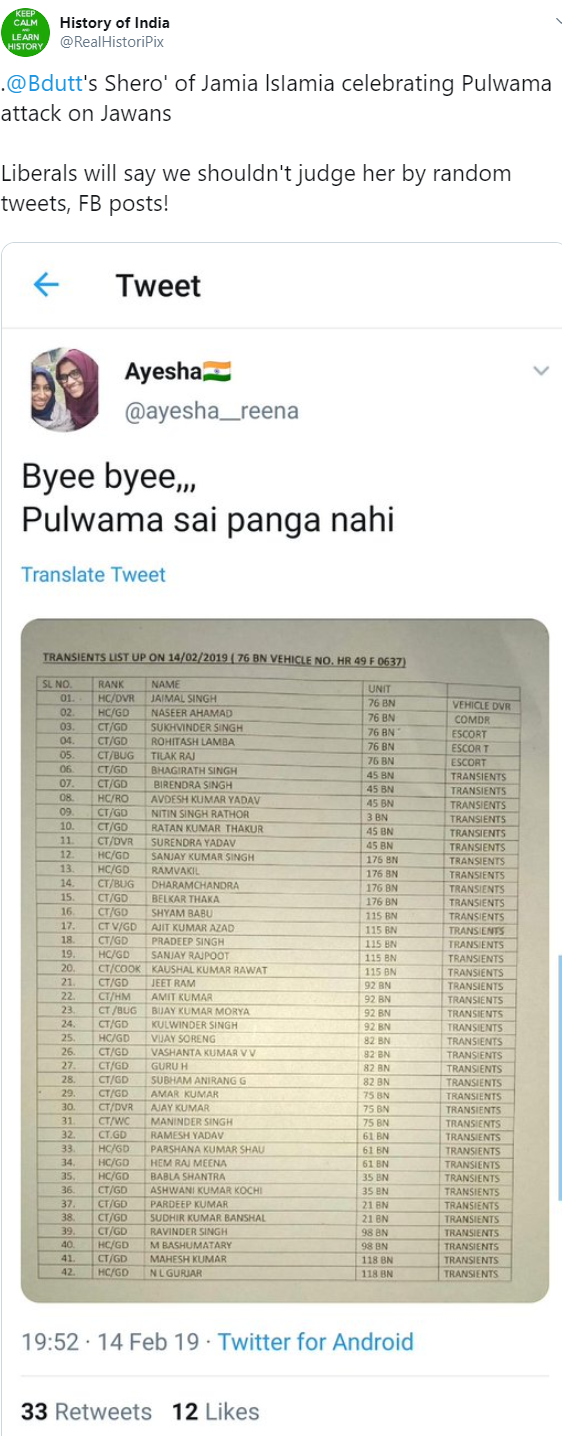Visit the @ayesha__reena handle
The width and height of the screenshot is (562, 1436).
pyautogui.click(x=211, y=411)
